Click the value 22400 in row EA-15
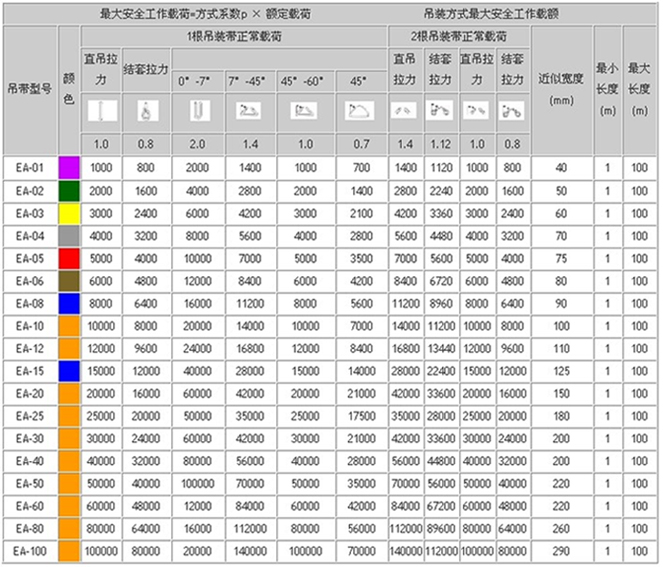The height and width of the screenshot is (567, 663). (441, 371)
